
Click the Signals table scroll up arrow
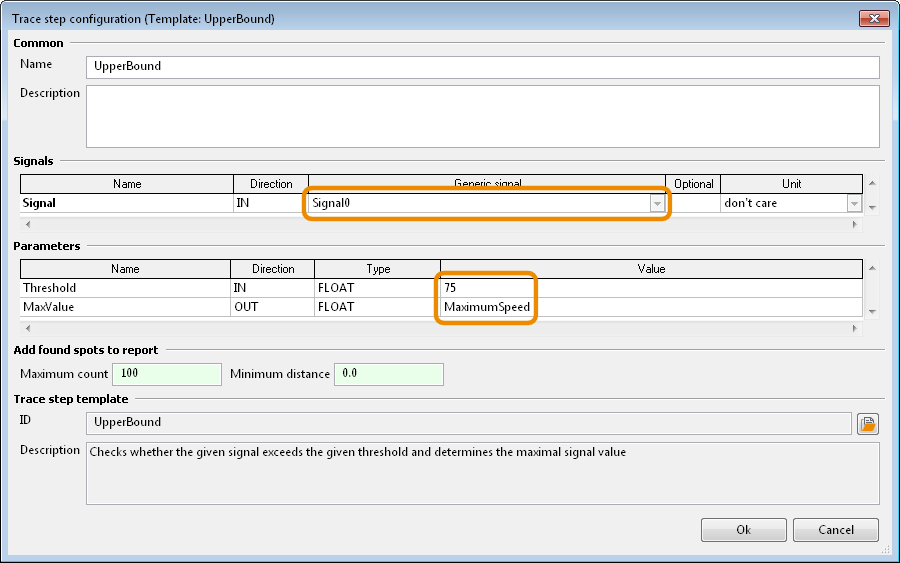(x=872, y=183)
